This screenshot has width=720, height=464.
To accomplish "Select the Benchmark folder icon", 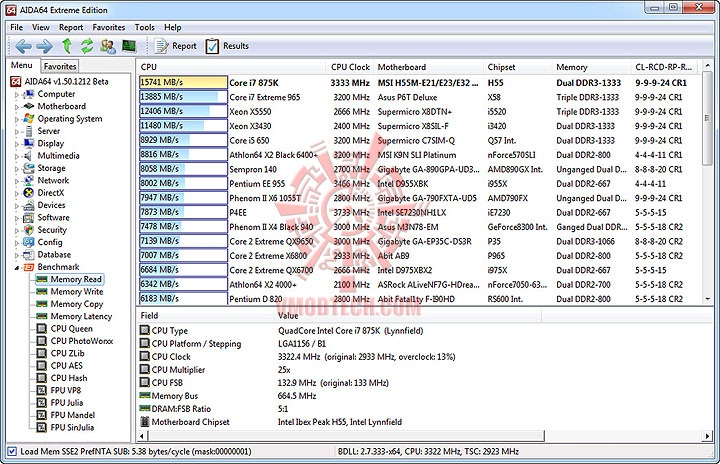I will 29,267.
